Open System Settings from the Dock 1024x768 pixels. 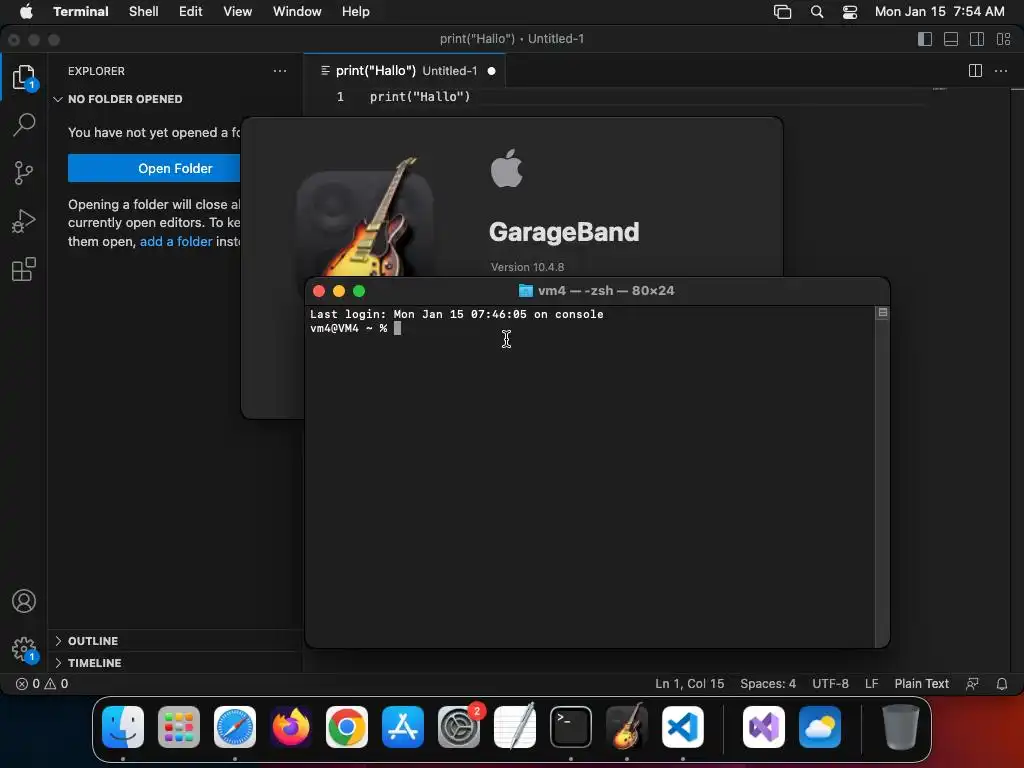(x=459, y=727)
